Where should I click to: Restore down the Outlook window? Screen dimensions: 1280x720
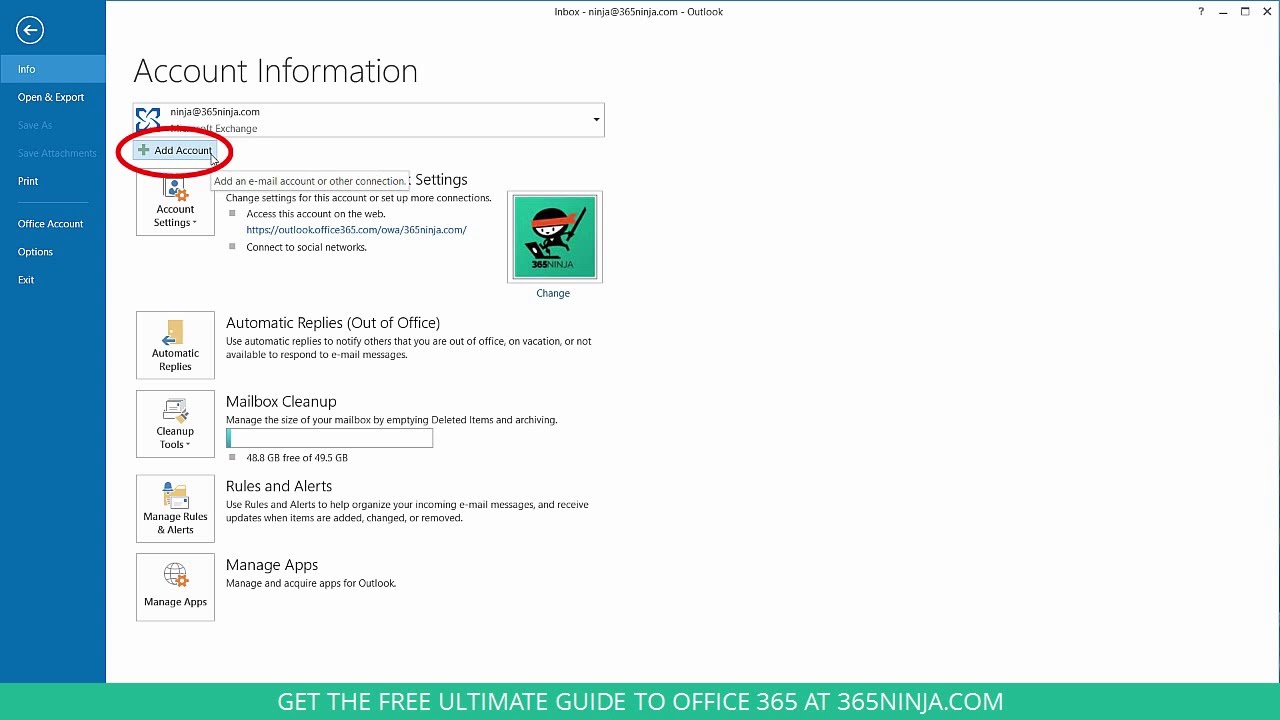point(1245,12)
